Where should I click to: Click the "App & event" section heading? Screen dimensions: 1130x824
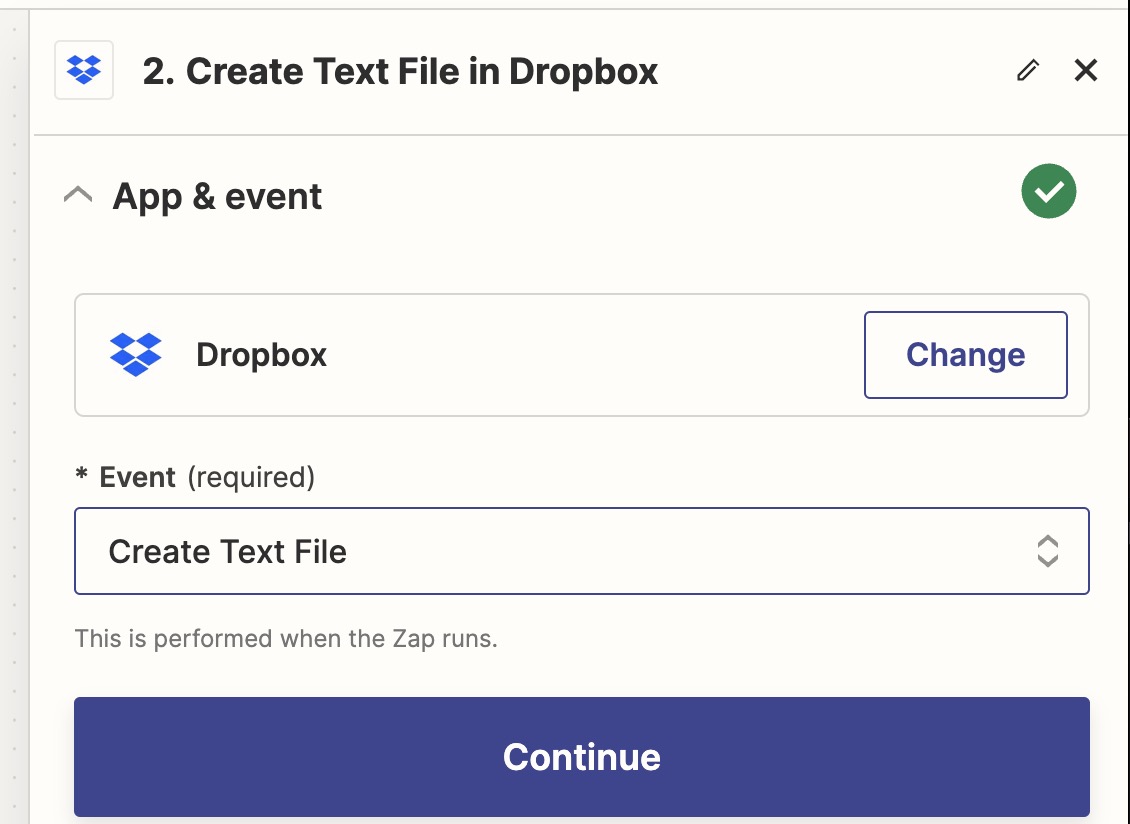(x=217, y=196)
